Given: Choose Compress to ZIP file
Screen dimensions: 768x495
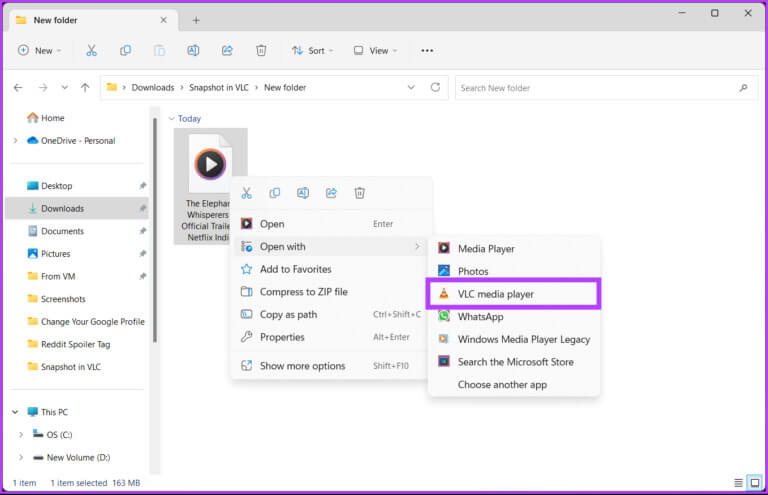Looking at the screenshot, I should [x=303, y=292].
